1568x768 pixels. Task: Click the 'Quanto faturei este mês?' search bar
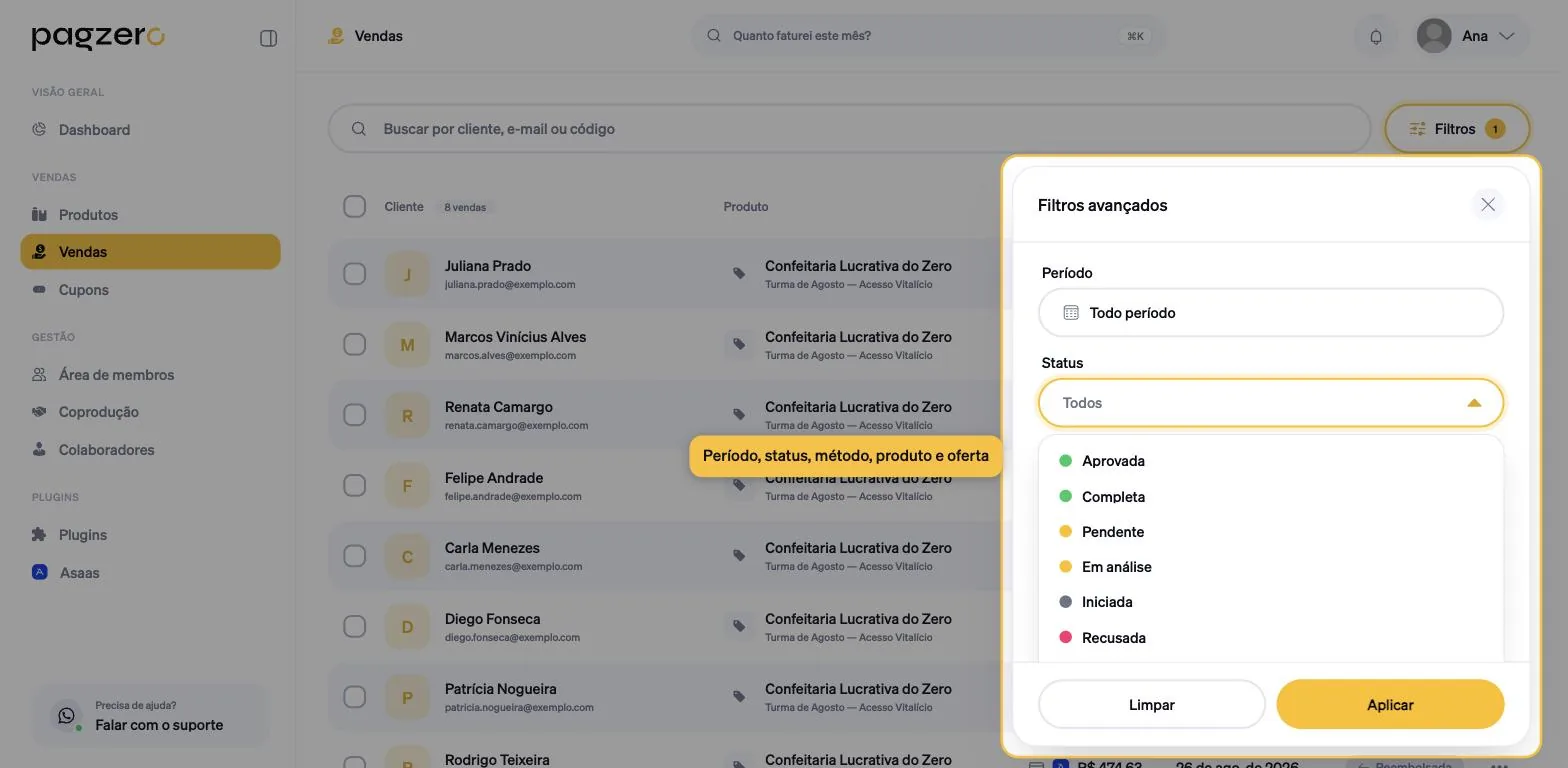(928, 36)
